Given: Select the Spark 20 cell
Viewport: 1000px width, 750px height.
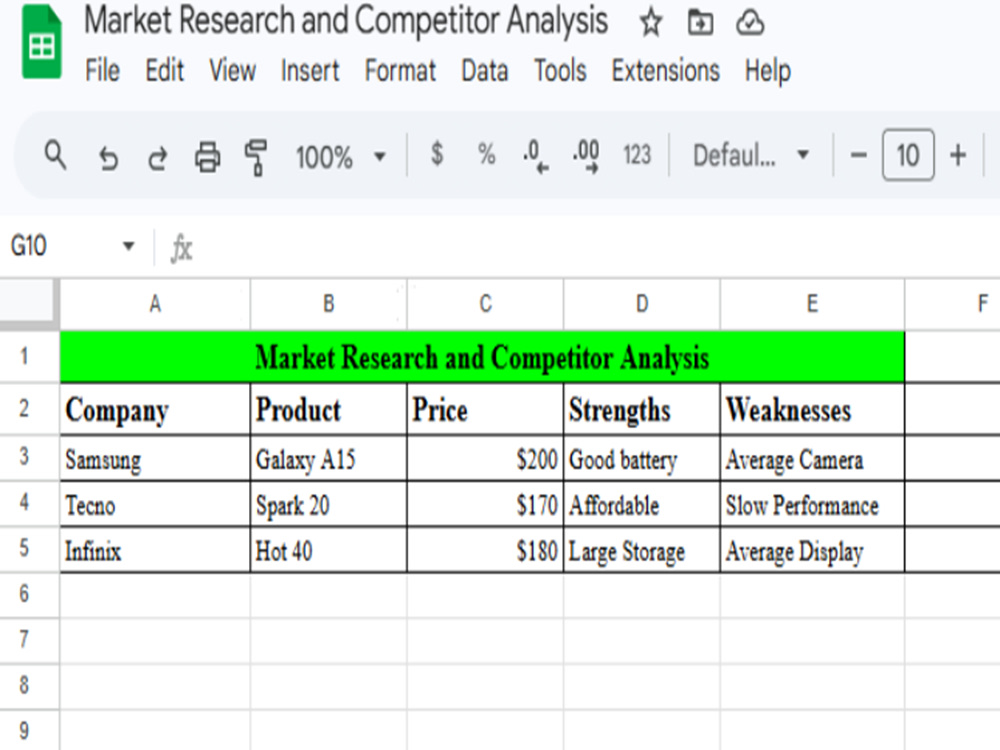Looking at the screenshot, I should point(328,504).
